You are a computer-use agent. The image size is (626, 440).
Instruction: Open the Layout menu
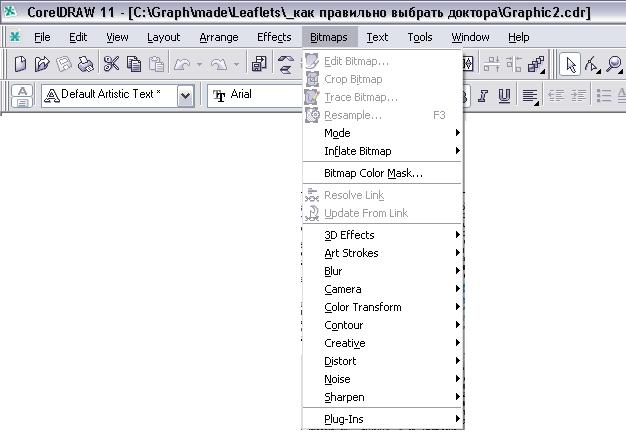163,37
